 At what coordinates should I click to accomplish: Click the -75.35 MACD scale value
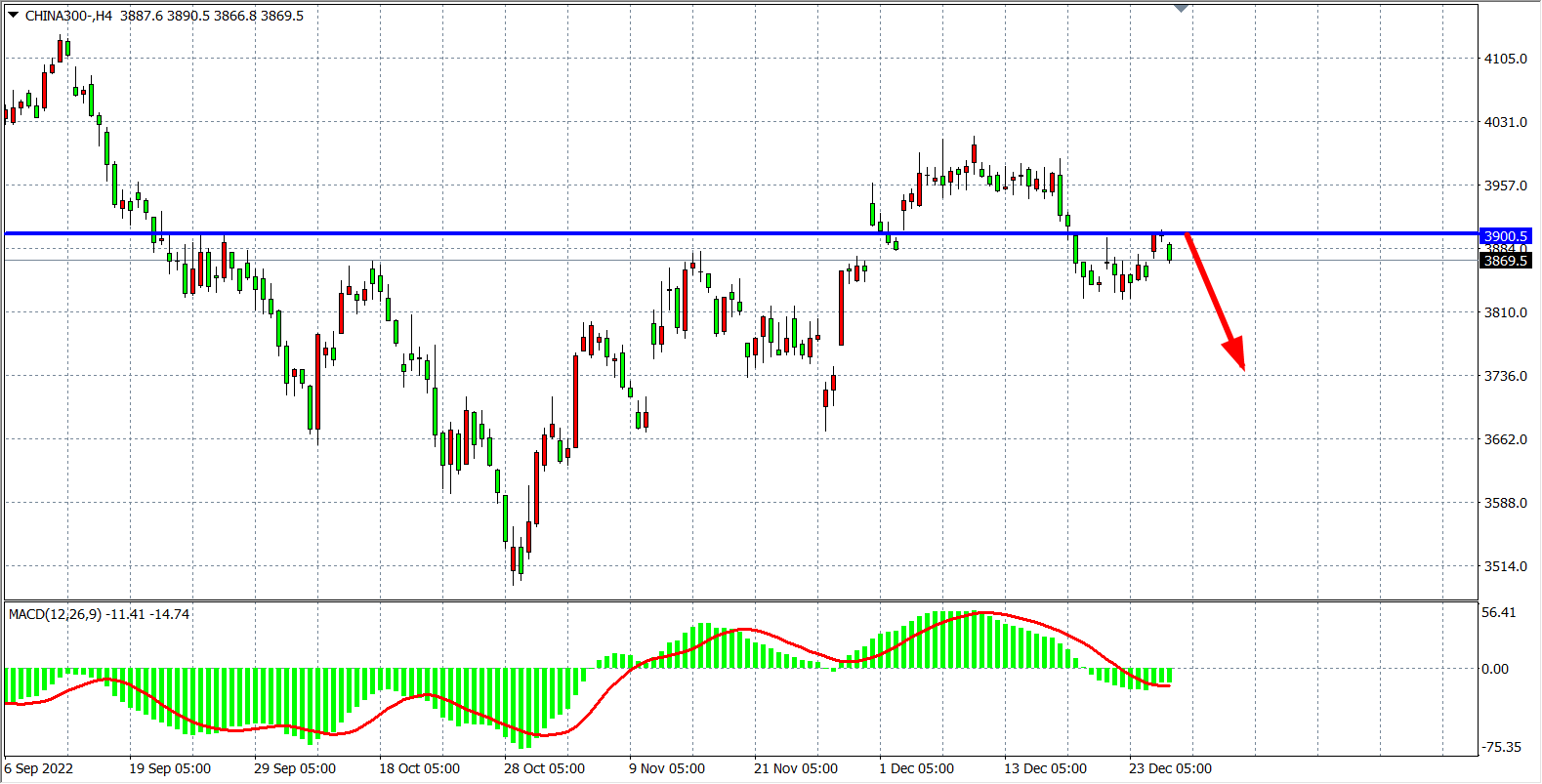(x=1501, y=747)
